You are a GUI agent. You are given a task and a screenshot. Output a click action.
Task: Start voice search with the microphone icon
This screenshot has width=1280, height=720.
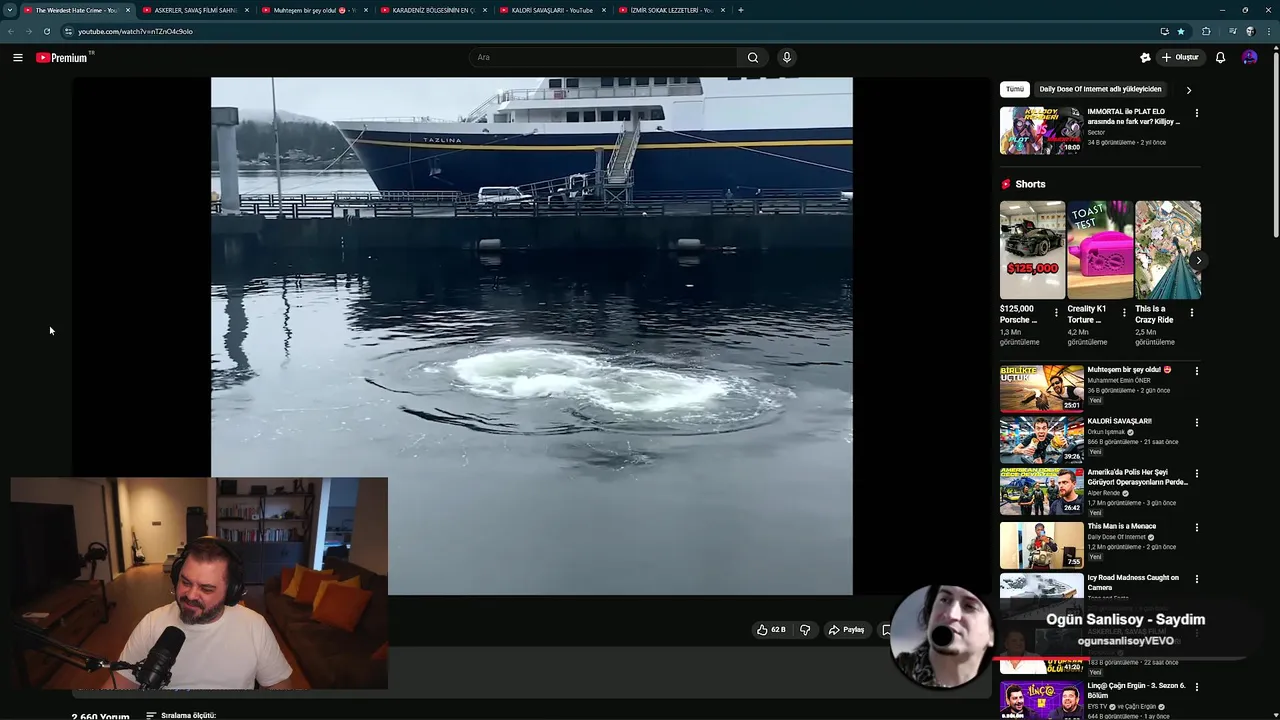coord(787,57)
